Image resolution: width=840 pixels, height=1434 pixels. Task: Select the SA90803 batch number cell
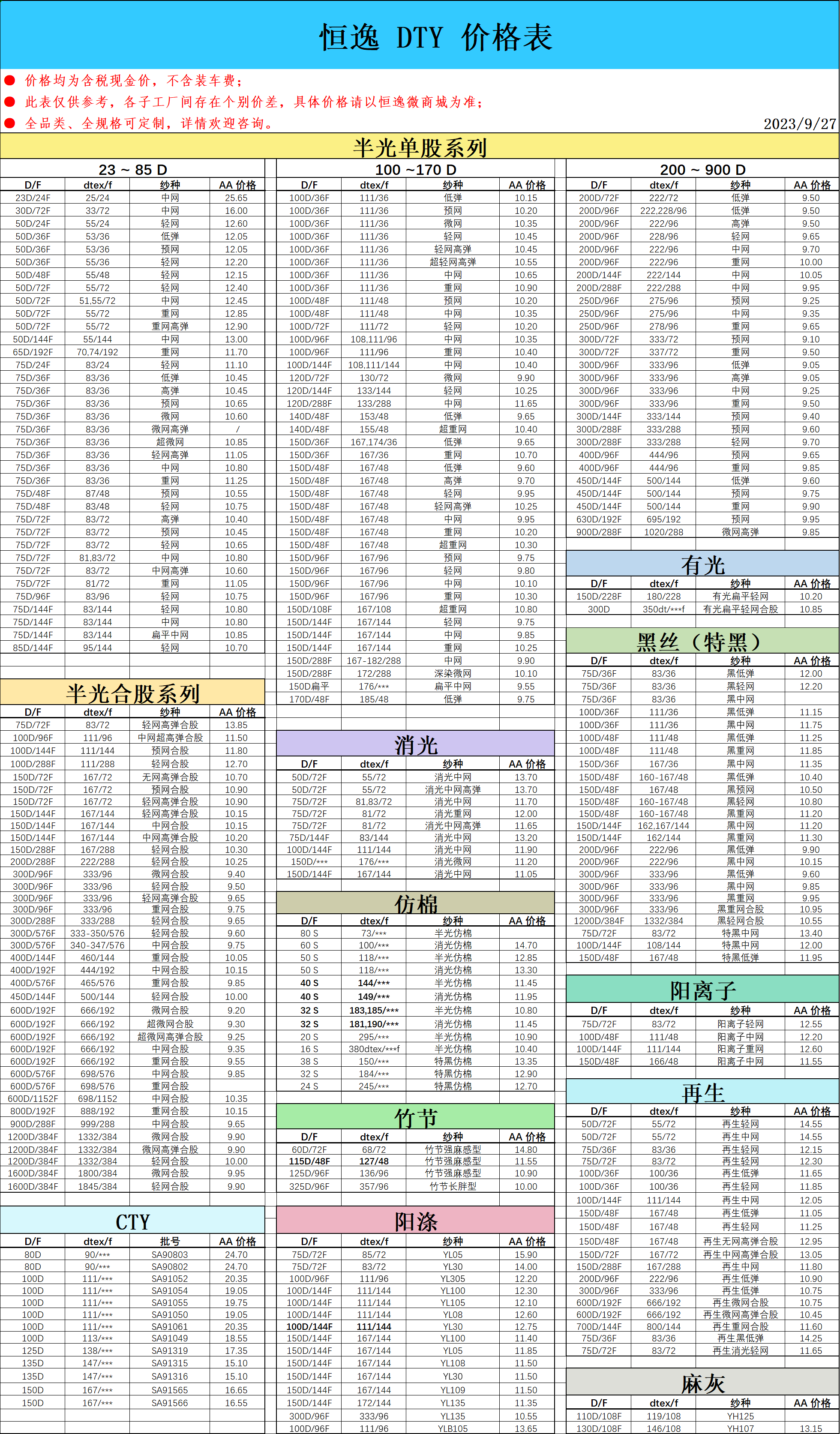tap(170, 1254)
